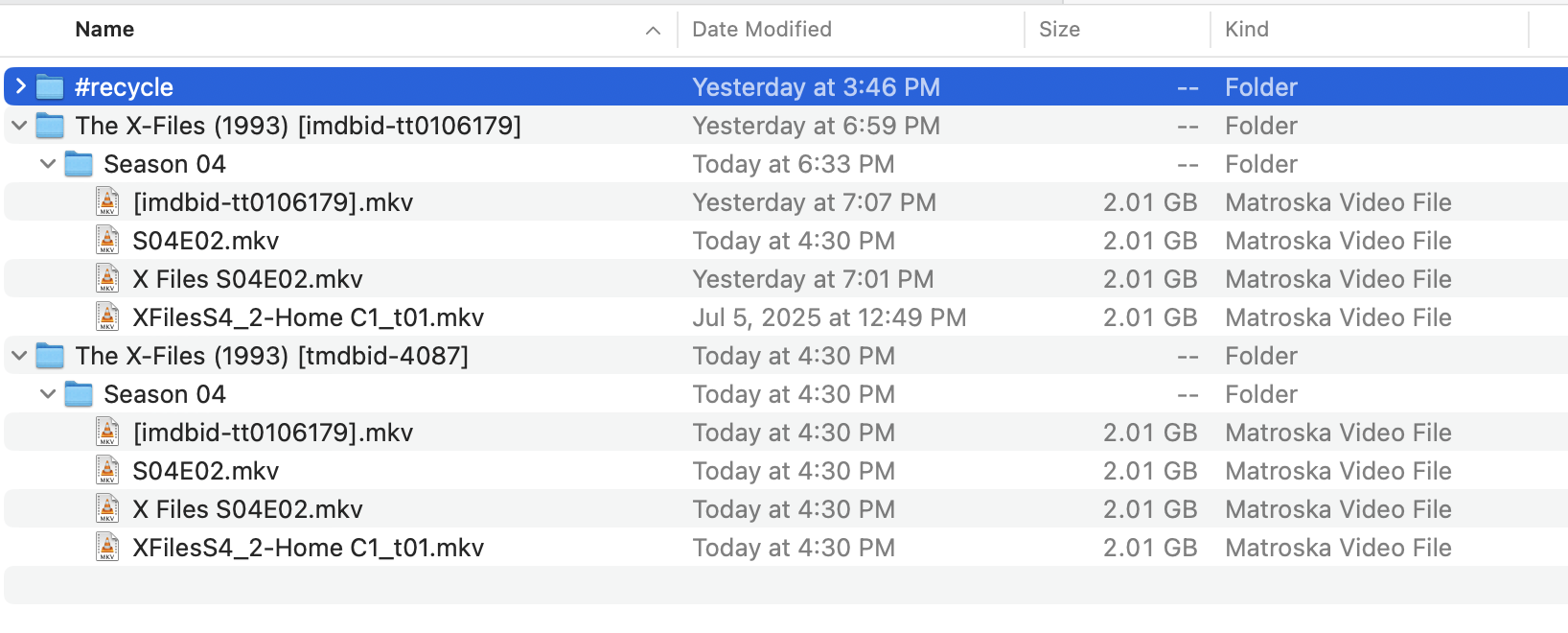Image resolution: width=1568 pixels, height=633 pixels.
Task: Sort files by the Size column header
Action: (1059, 30)
